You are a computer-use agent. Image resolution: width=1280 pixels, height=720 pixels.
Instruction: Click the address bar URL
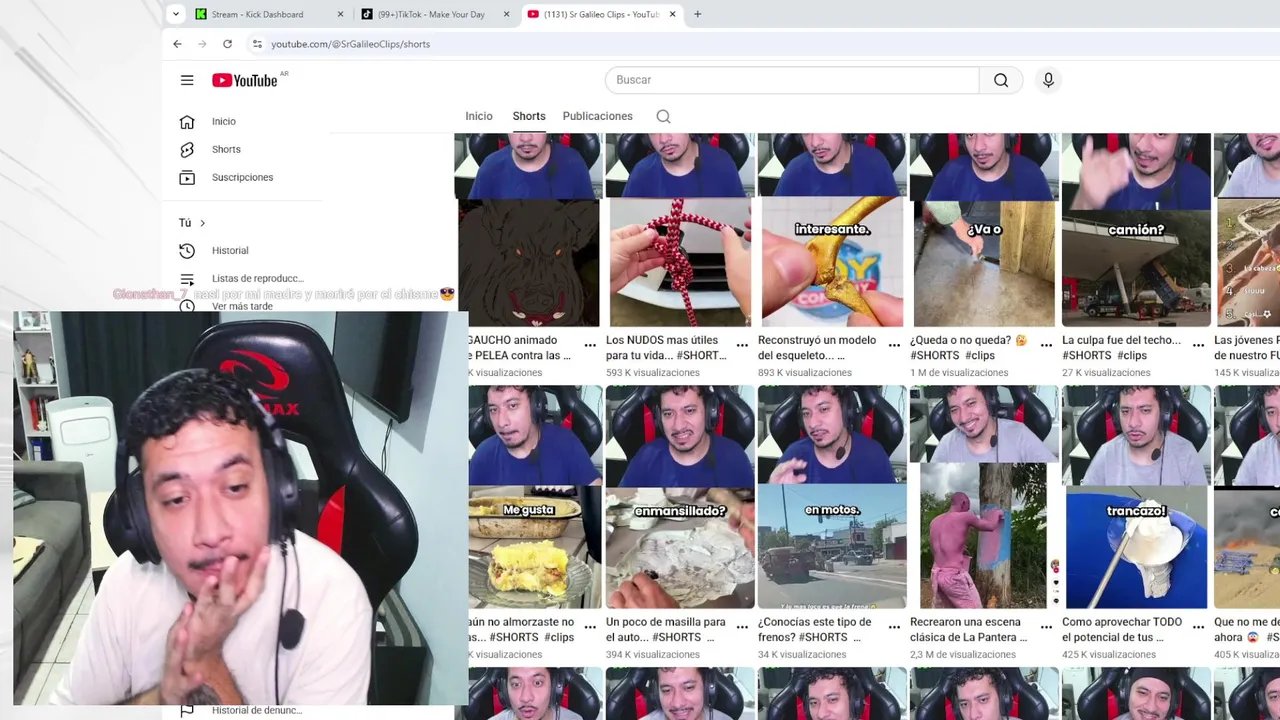pos(351,44)
